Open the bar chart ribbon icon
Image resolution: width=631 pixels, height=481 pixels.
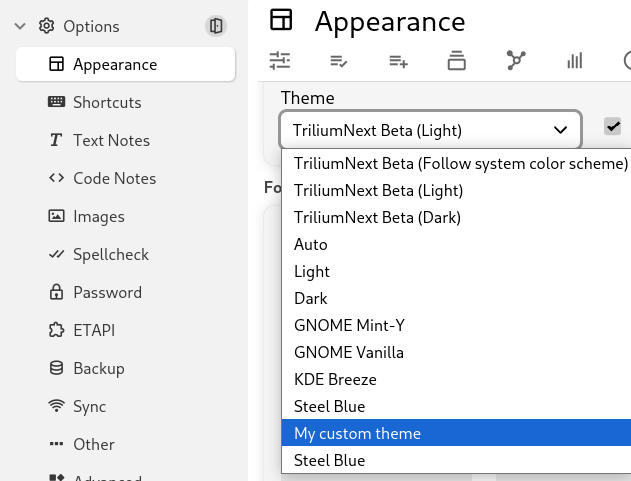coord(574,61)
